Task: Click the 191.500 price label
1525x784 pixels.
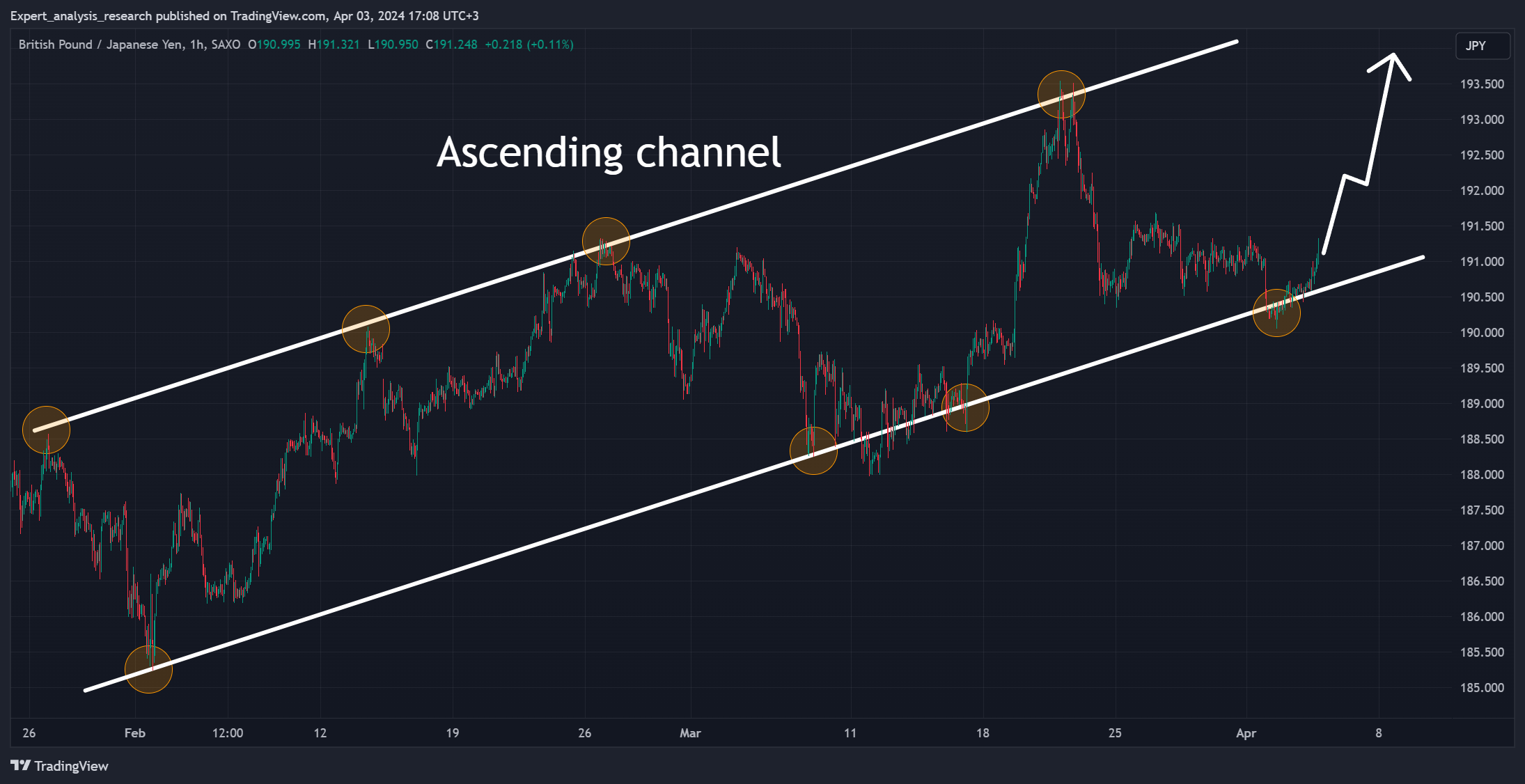Action: [x=1482, y=226]
